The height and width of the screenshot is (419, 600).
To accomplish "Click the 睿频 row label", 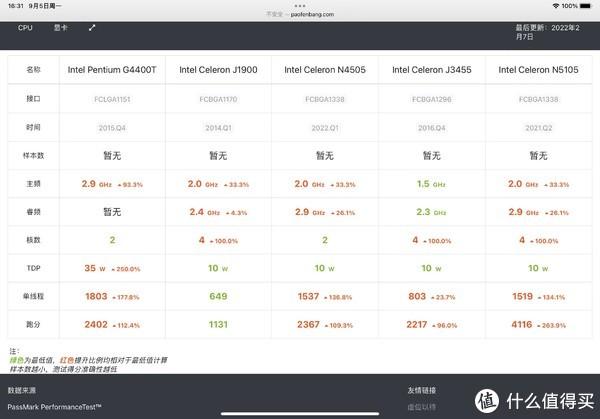I will point(33,212).
